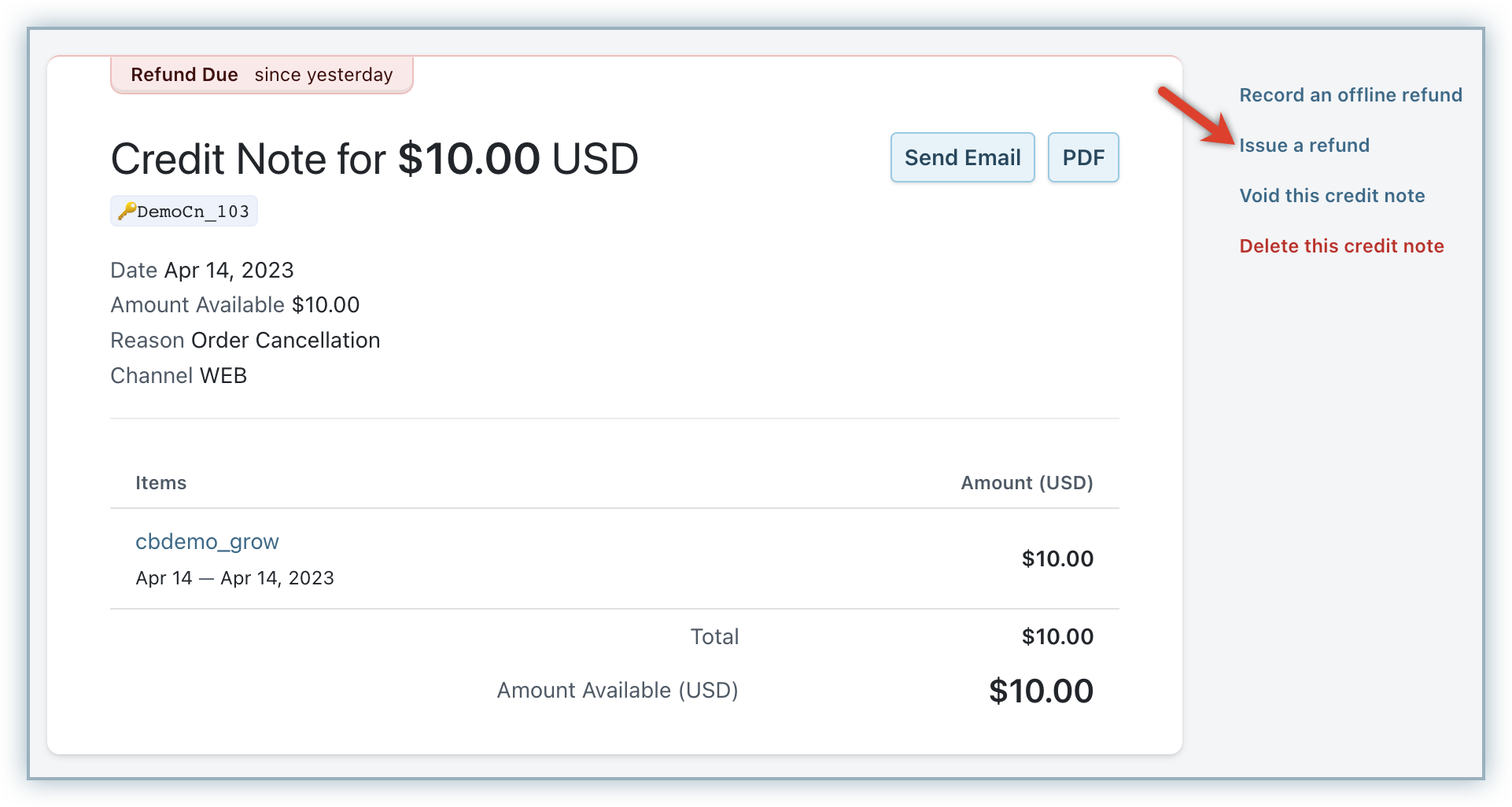This screenshot has width=1512, height=807.
Task: Click the 'since yesterday' status text
Action: pyautogui.click(x=323, y=75)
